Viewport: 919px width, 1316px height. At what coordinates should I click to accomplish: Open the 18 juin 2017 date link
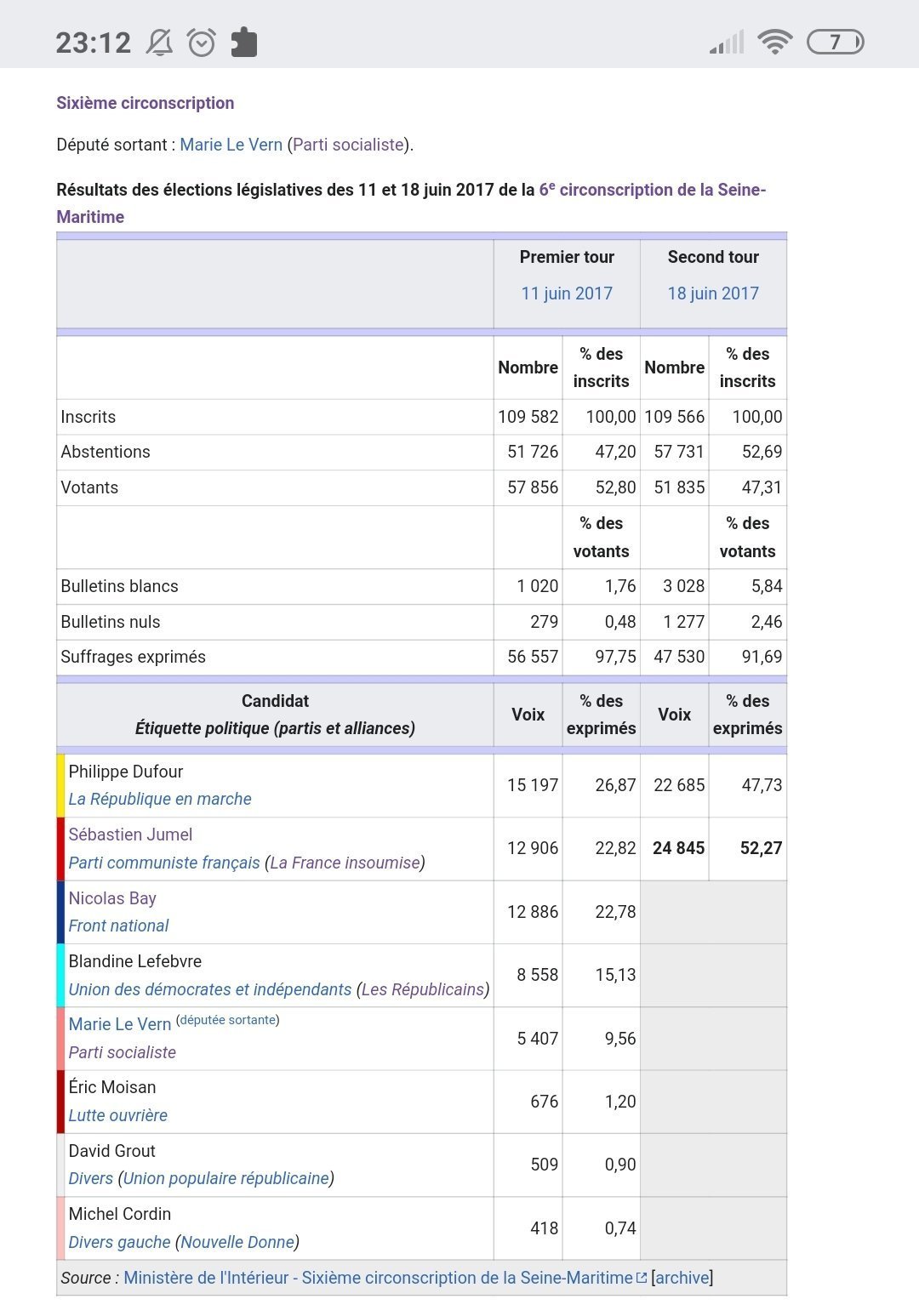713,293
